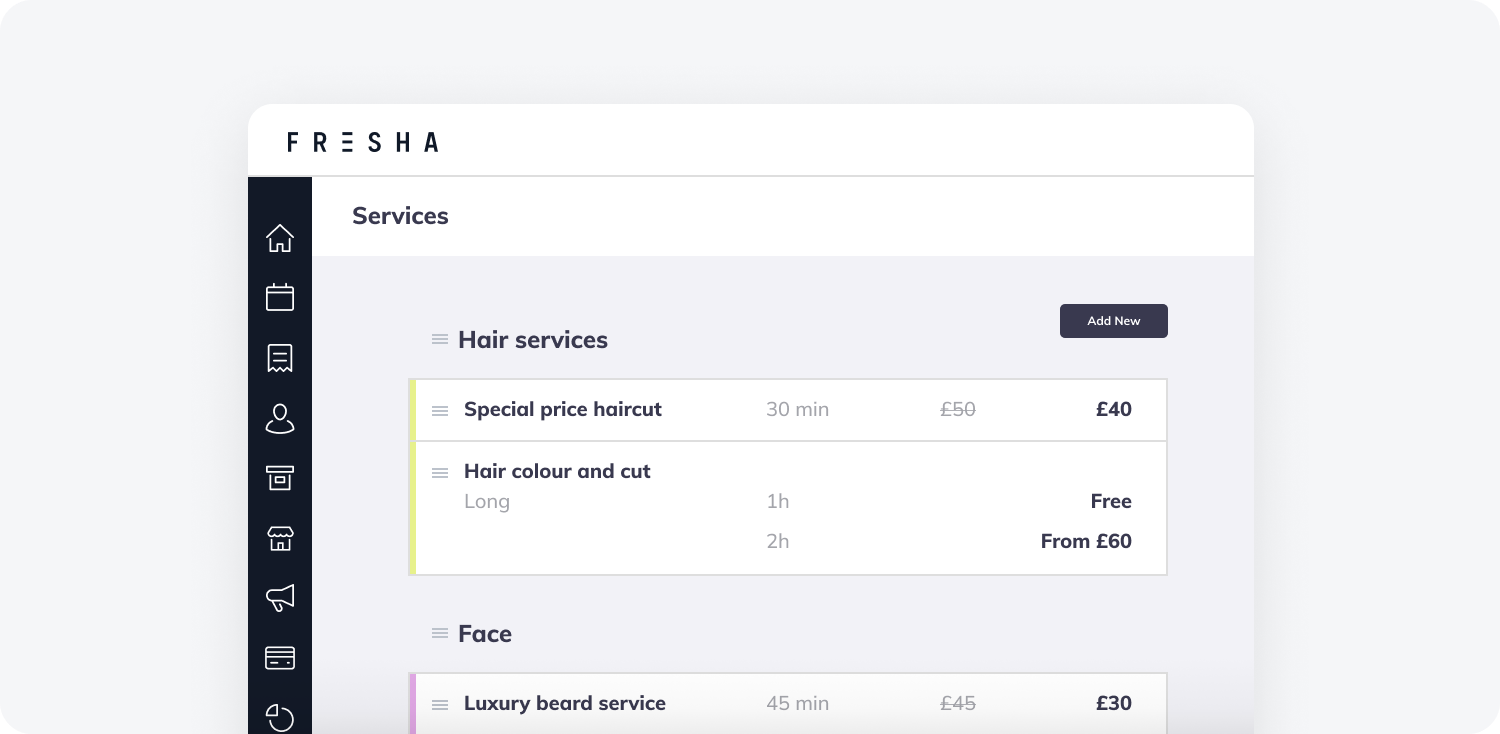Open the Marketing megaphone icon in sidebar
Image resolution: width=1500 pixels, height=734 pixels.
[280, 598]
